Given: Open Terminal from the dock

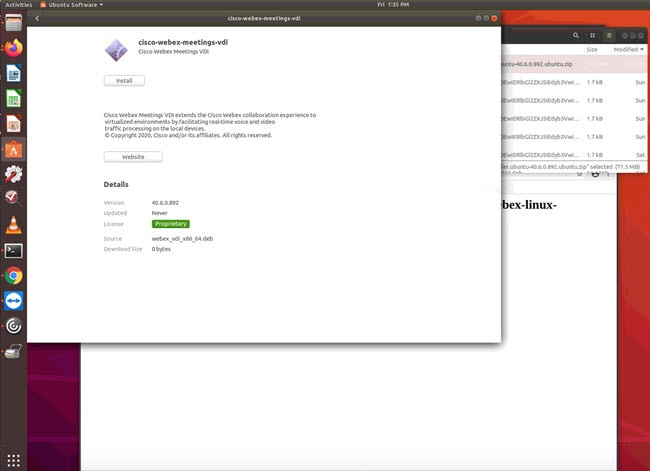Looking at the screenshot, I should tap(13, 250).
